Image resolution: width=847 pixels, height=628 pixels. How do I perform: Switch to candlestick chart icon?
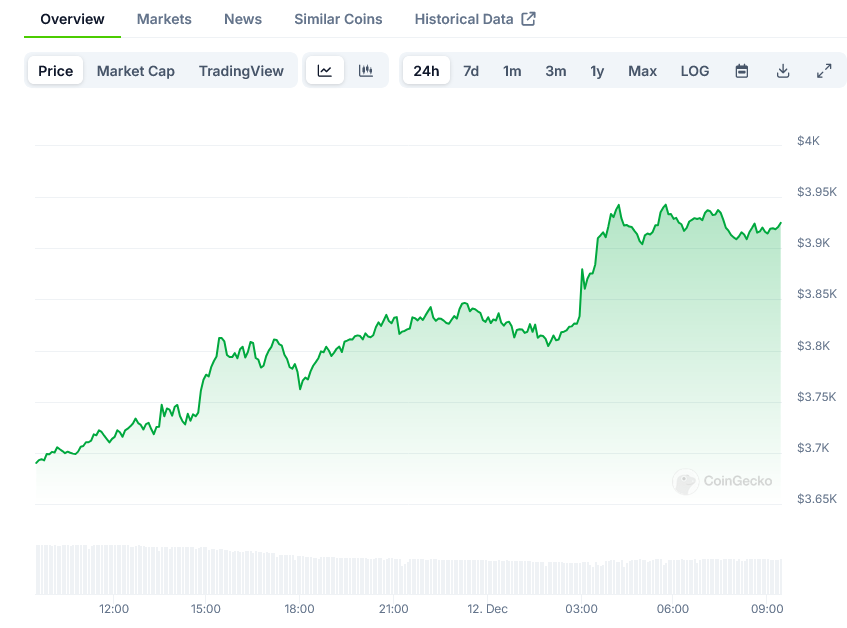tap(366, 71)
